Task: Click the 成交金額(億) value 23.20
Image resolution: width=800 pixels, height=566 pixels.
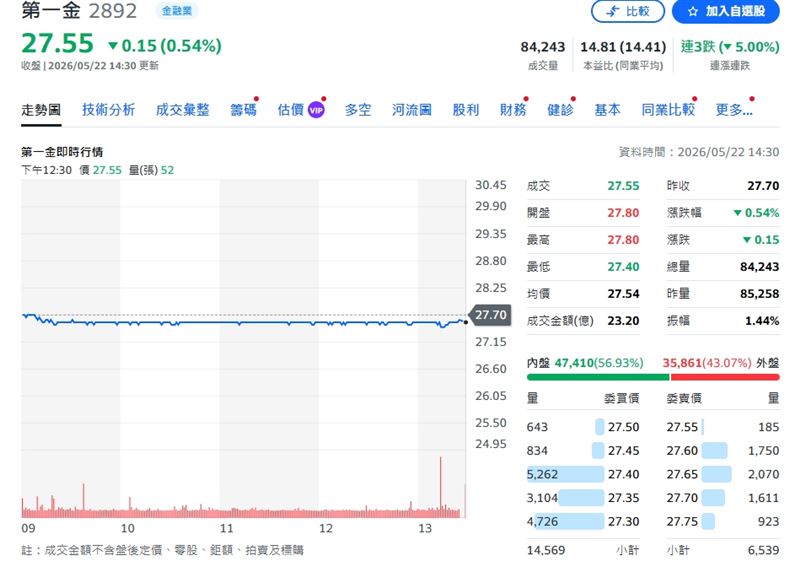Action: [623, 321]
